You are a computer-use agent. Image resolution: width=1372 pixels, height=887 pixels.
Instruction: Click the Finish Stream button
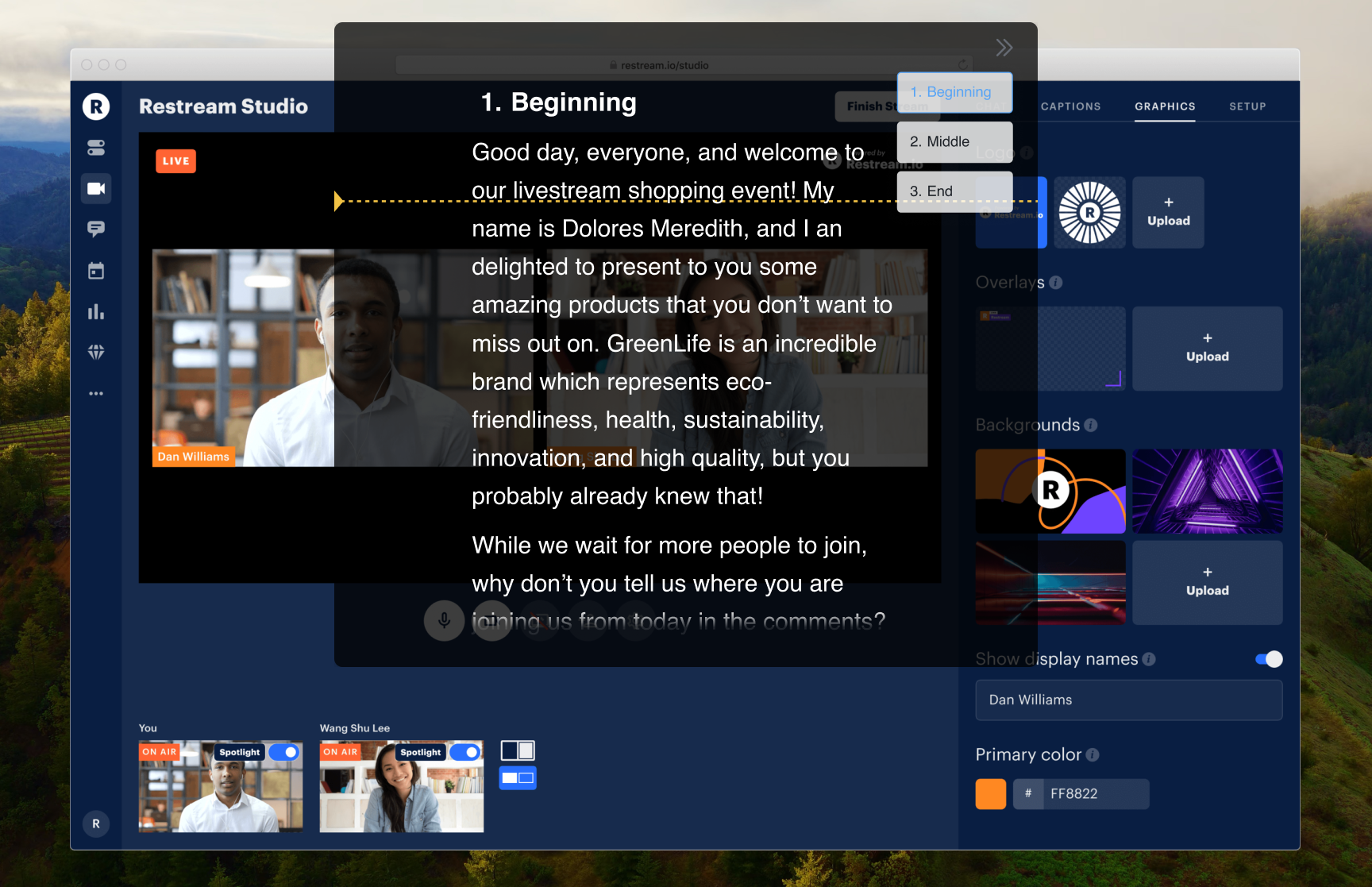pos(887,106)
